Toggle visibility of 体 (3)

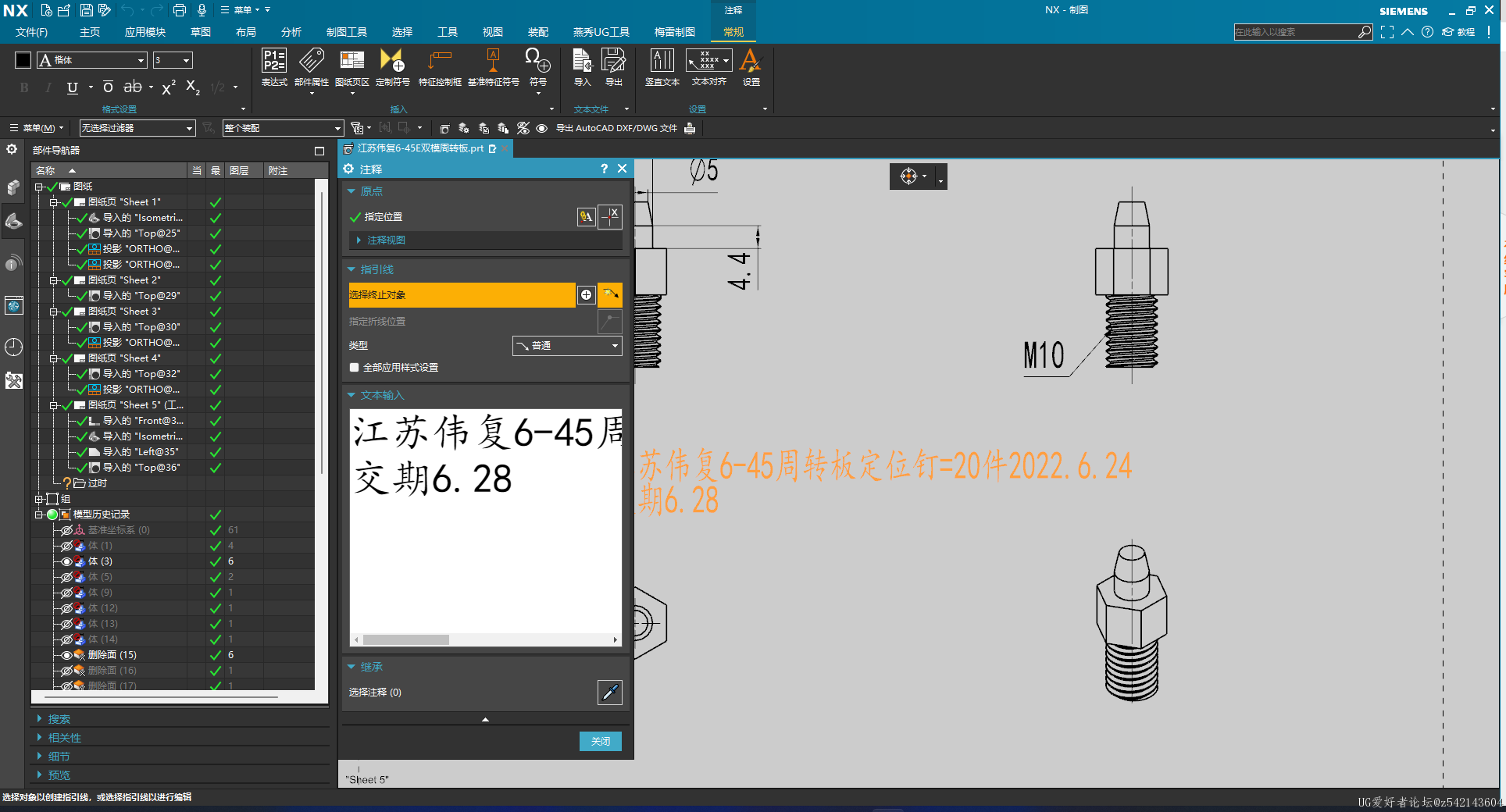(x=66, y=561)
